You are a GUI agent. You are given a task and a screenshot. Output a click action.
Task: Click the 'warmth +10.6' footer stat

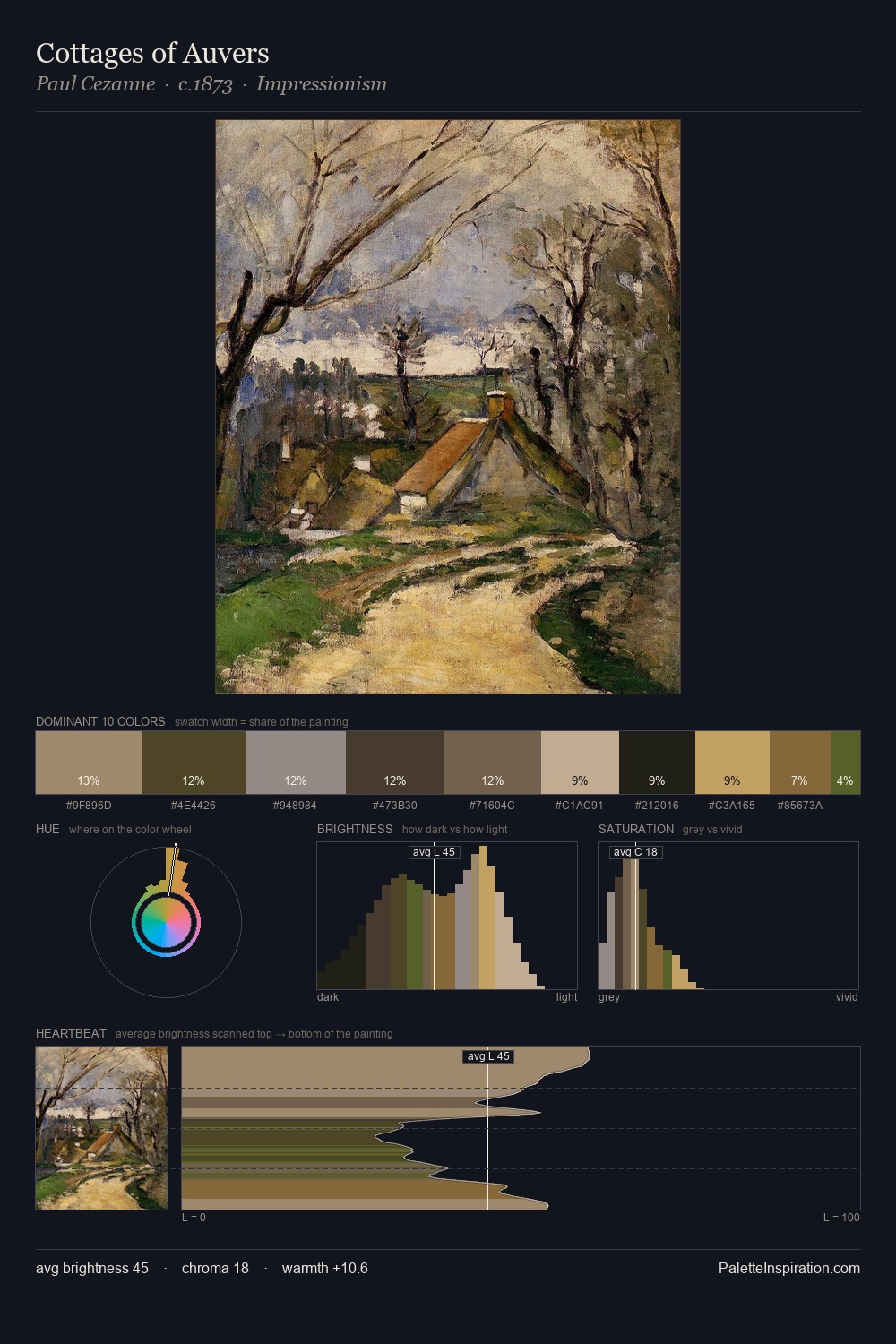325,1268
